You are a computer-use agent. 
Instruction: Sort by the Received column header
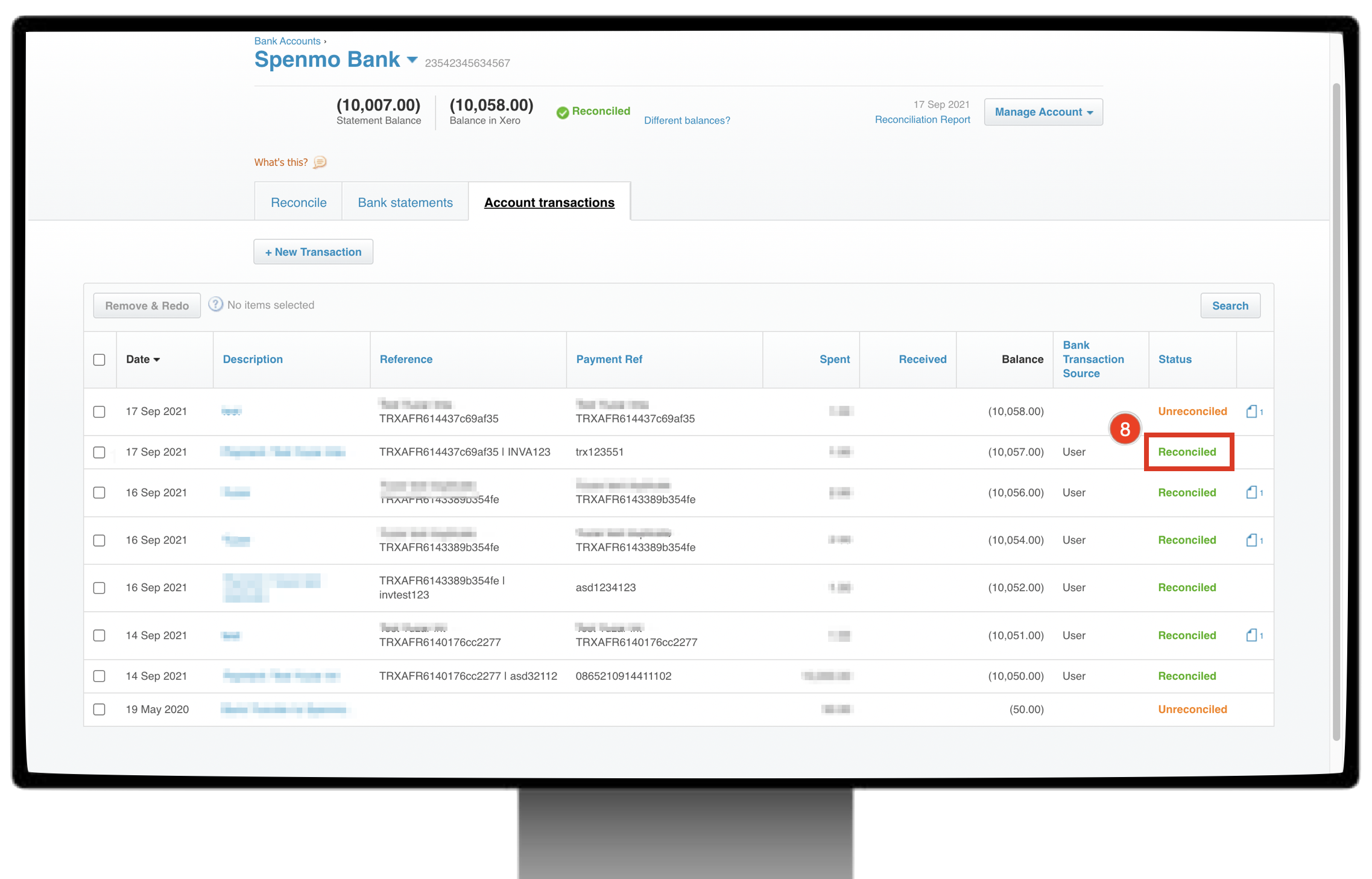[923, 359]
